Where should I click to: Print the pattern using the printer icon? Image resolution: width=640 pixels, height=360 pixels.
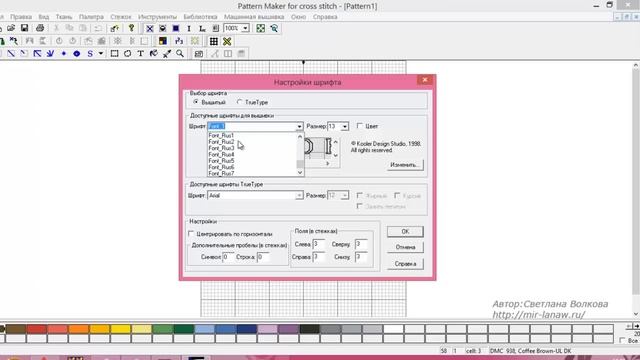click(x=40, y=28)
